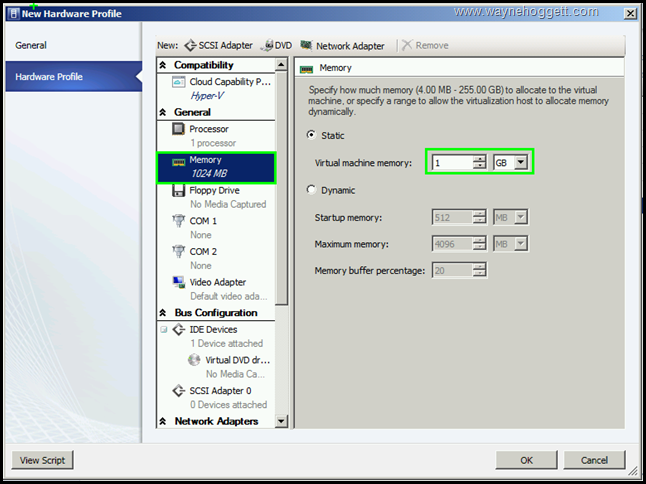Click the title bar window icon

14,14
